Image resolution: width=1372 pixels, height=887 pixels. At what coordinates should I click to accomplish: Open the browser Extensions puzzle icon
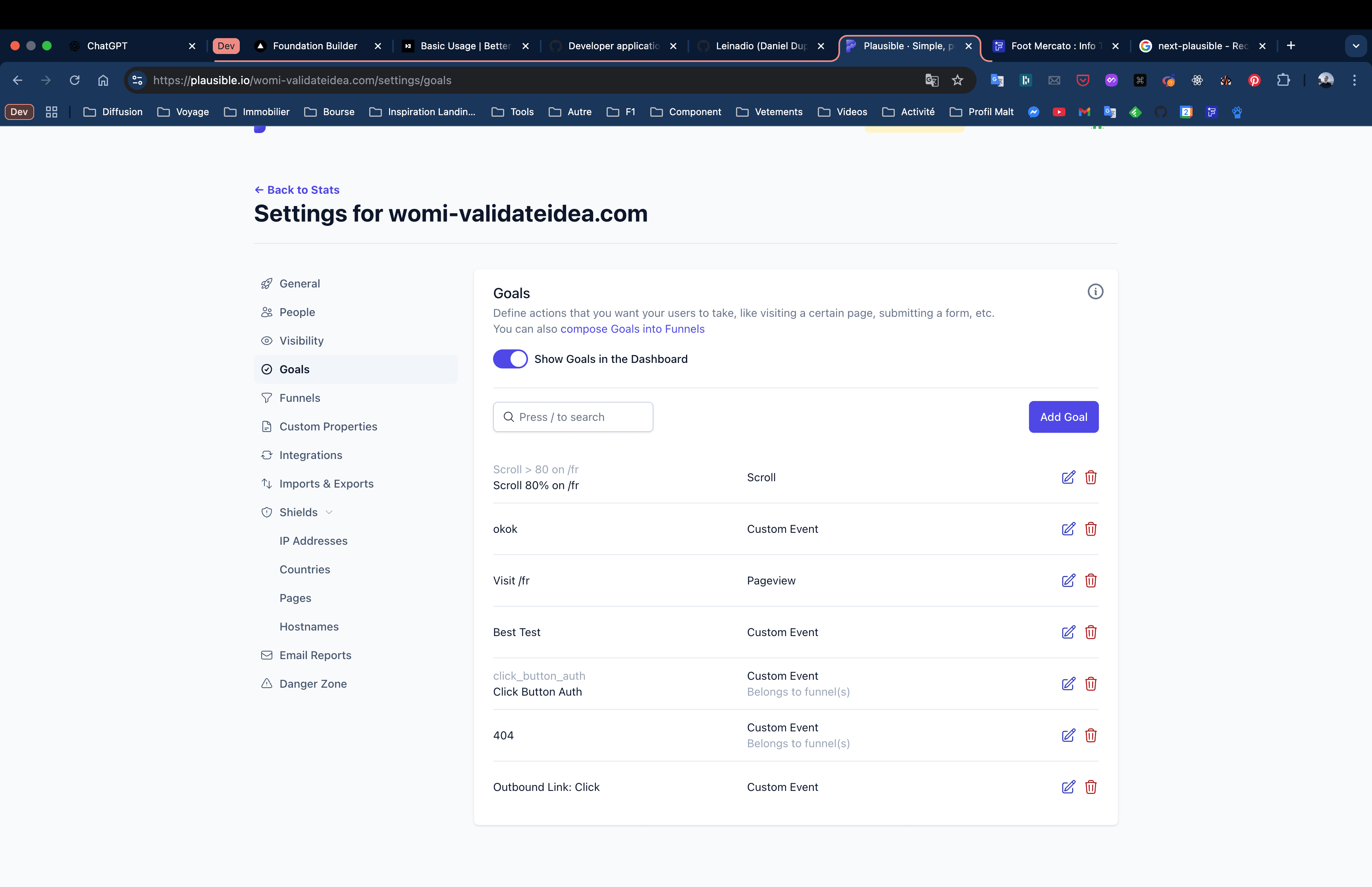pos(1283,80)
